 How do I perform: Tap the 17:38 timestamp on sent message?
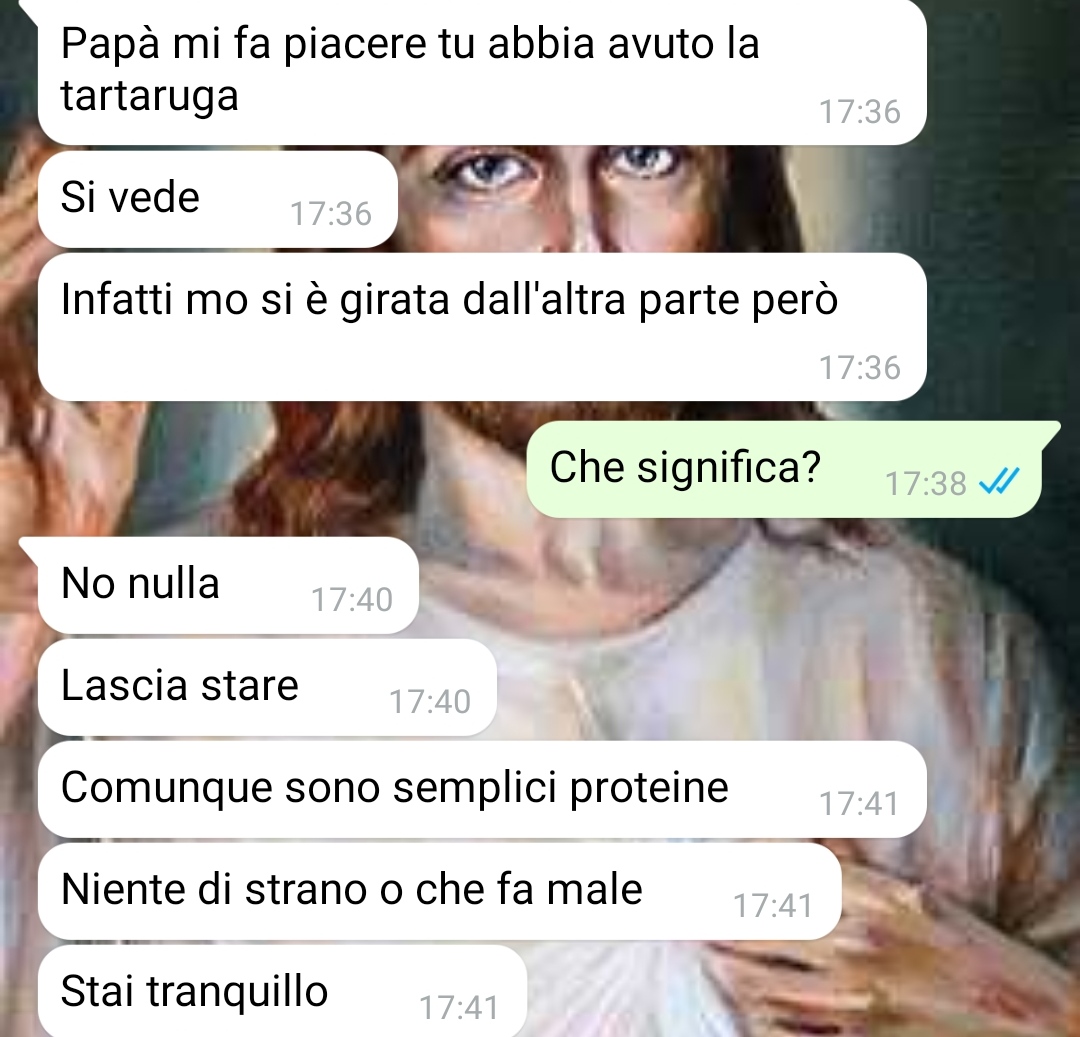tap(925, 483)
